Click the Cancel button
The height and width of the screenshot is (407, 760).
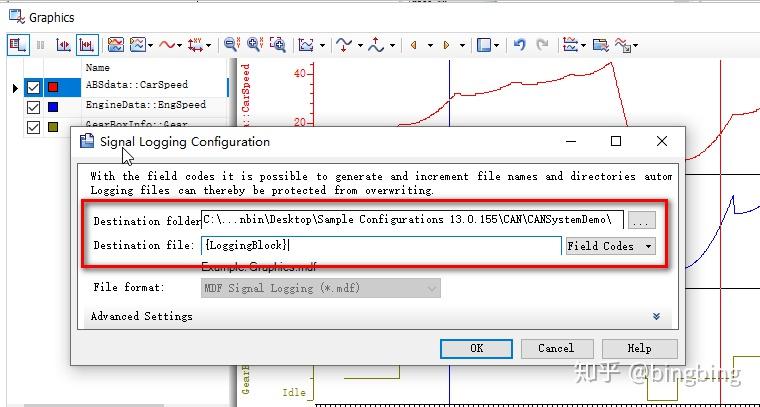pyautogui.click(x=556, y=348)
